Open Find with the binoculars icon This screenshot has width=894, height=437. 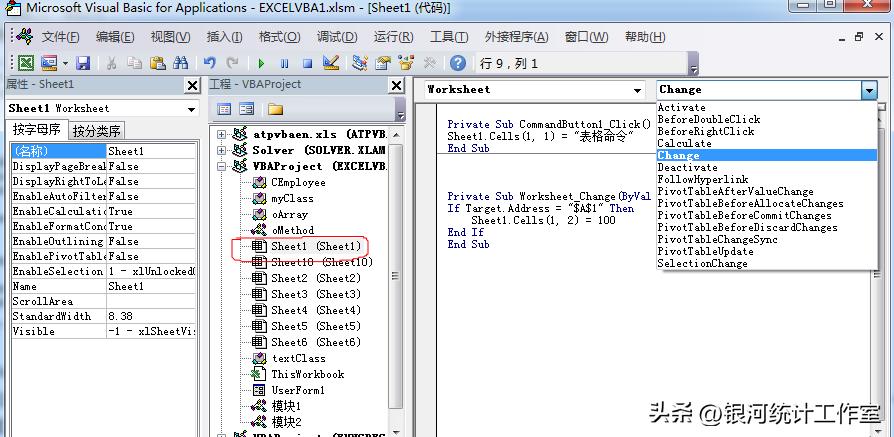tap(180, 63)
